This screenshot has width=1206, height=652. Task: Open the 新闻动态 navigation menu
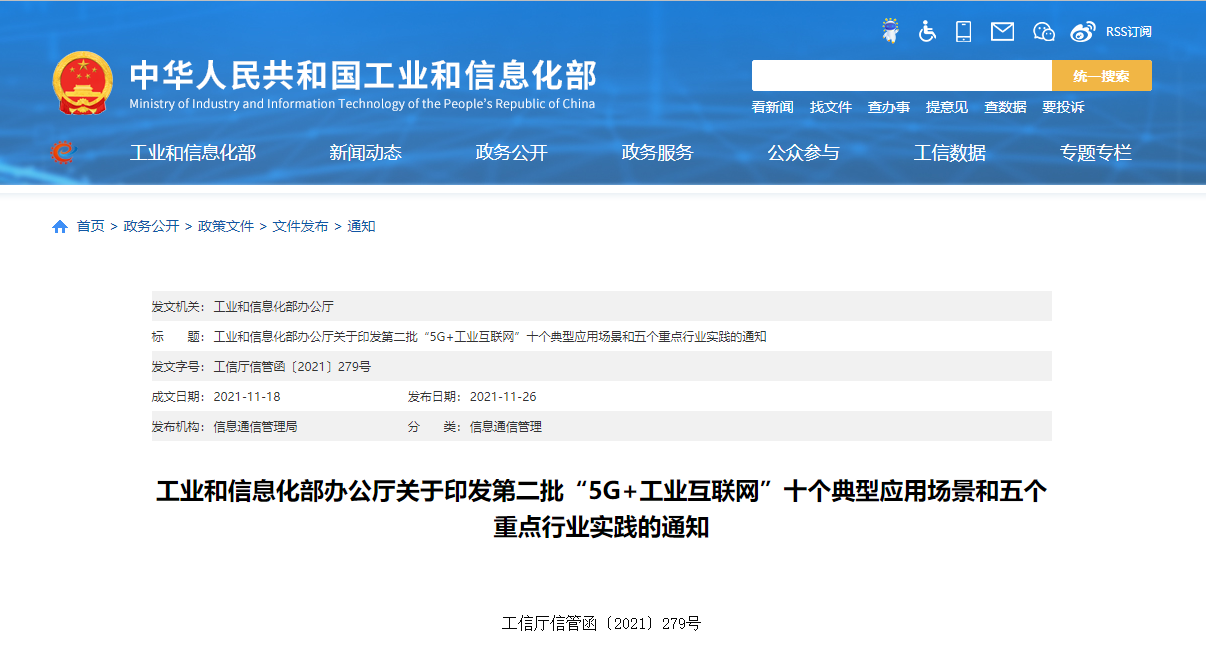(365, 153)
